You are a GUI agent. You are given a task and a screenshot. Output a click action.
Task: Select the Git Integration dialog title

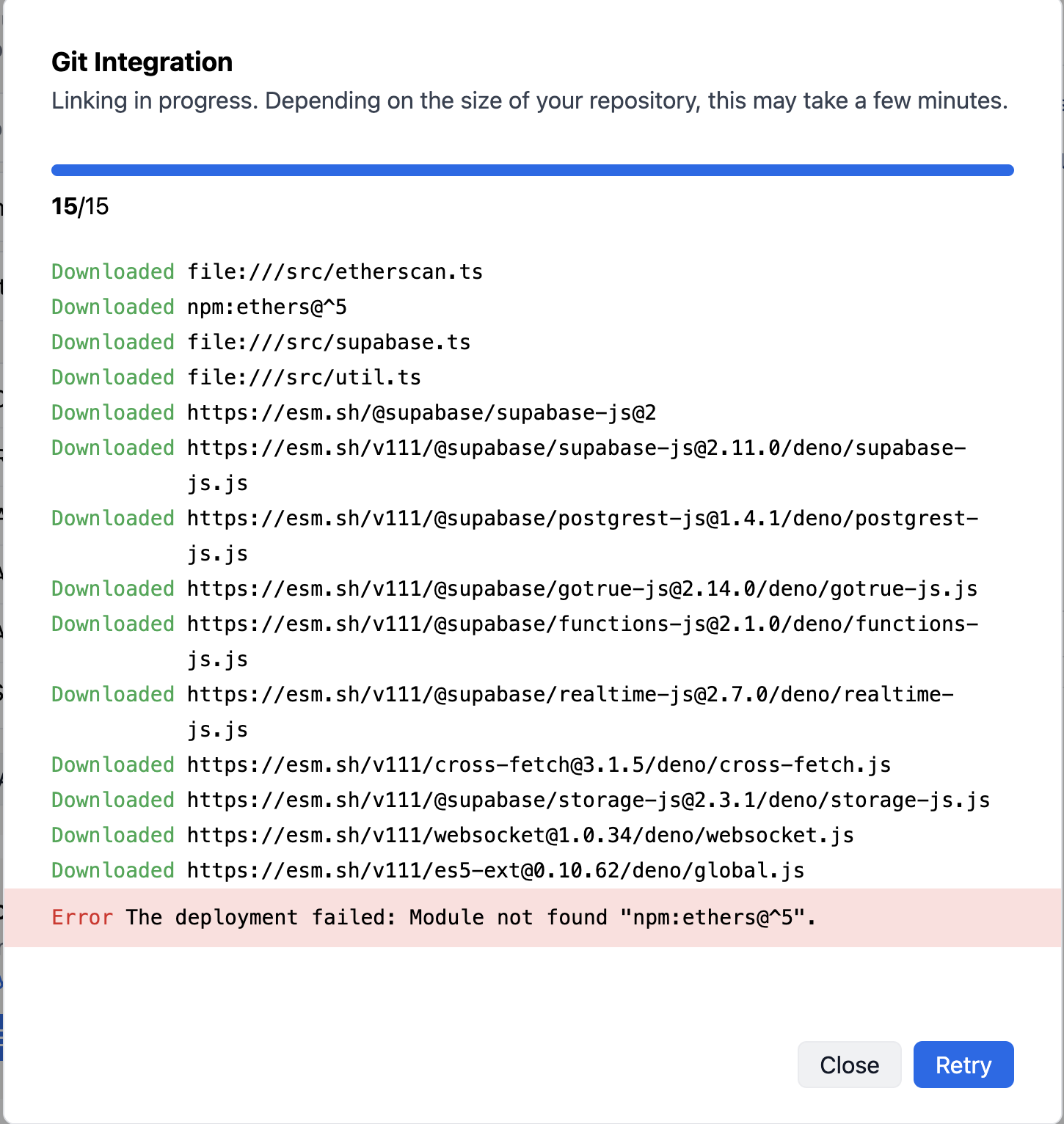141,62
